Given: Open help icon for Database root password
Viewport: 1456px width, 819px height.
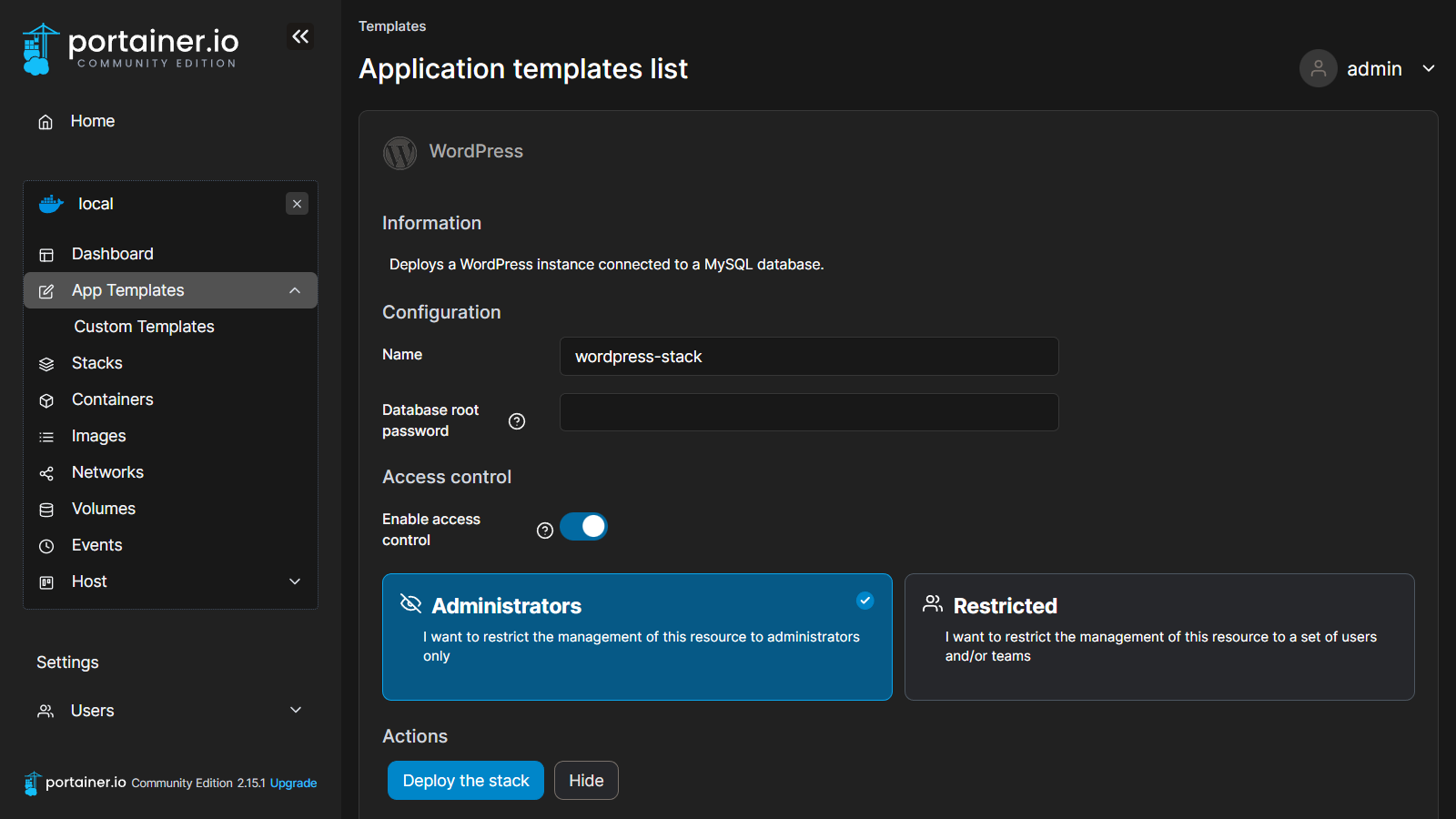Looking at the screenshot, I should coord(517,421).
